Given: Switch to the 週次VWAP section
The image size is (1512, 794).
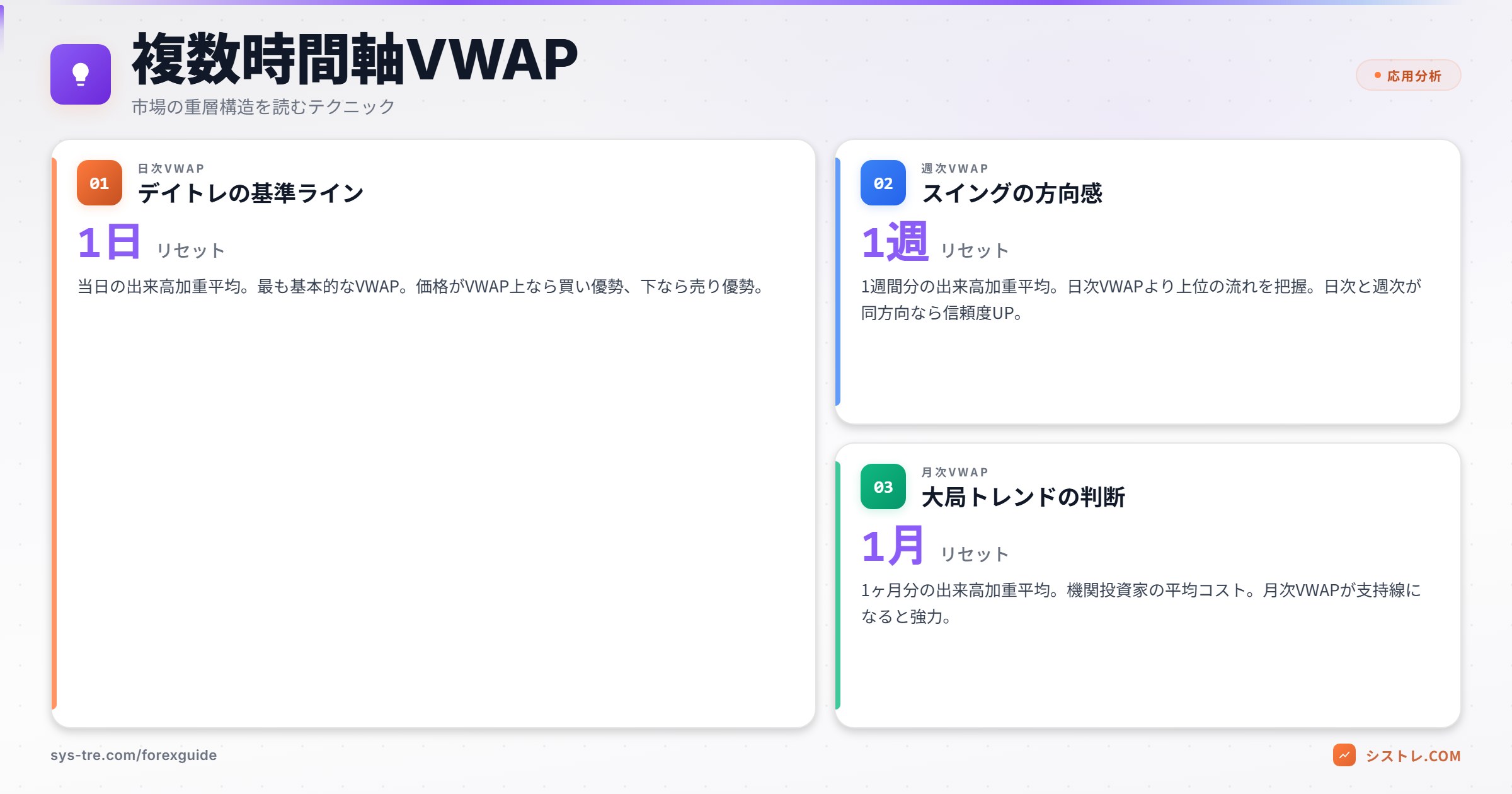Looking at the screenshot, I should click(954, 168).
